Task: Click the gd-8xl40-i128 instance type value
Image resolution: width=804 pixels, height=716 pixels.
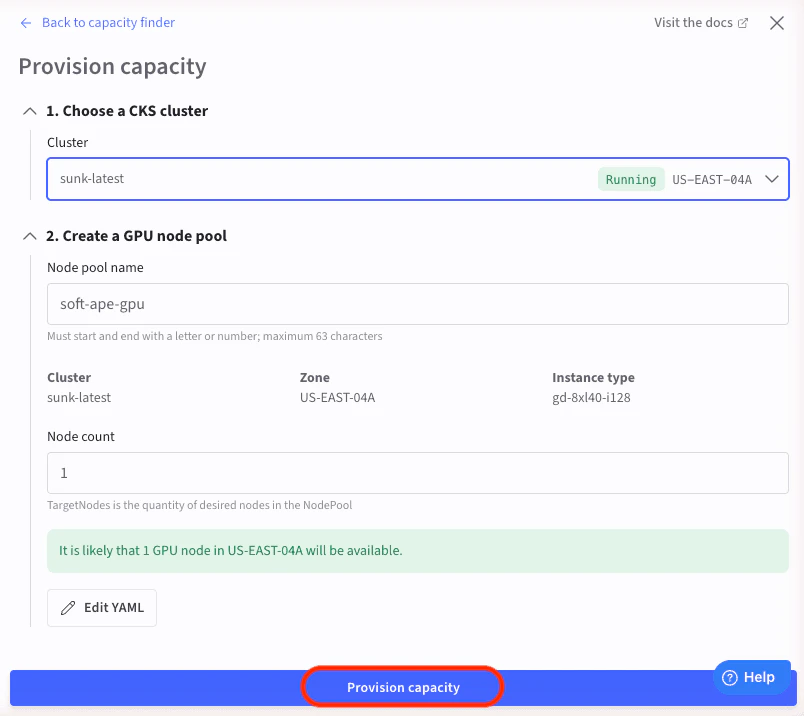Action: click(591, 397)
